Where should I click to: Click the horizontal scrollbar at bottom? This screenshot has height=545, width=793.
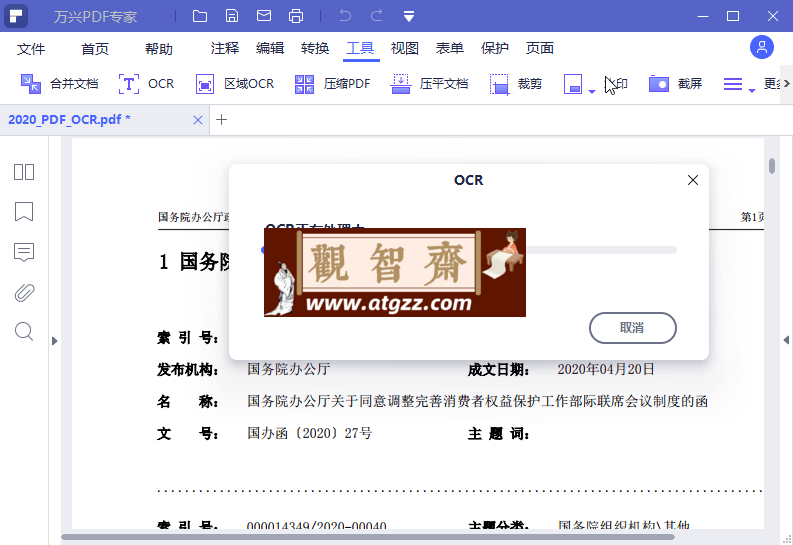click(368, 537)
